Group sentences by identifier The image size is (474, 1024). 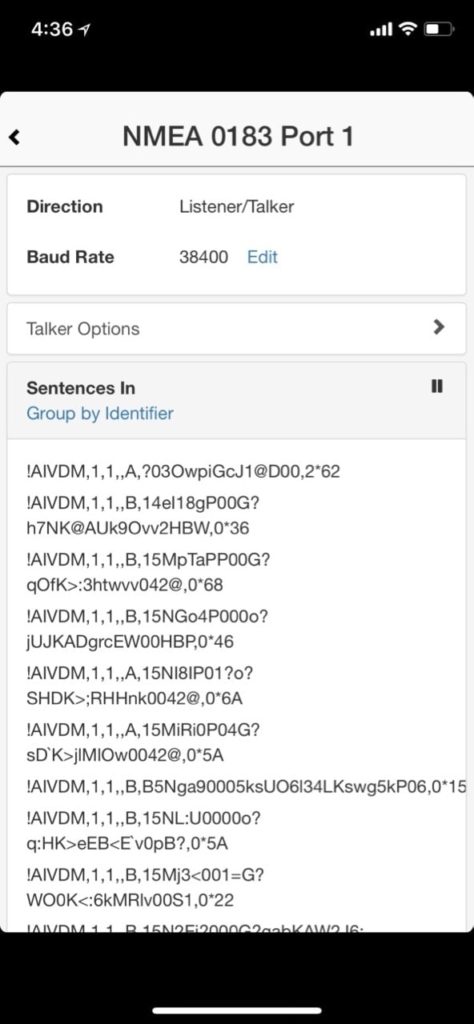click(x=100, y=413)
